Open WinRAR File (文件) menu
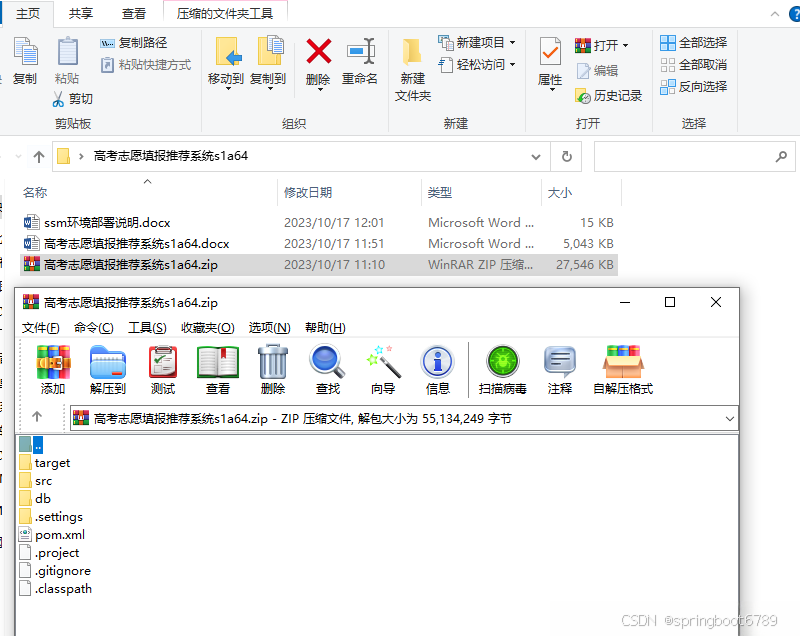The width and height of the screenshot is (800, 636). (x=40, y=327)
